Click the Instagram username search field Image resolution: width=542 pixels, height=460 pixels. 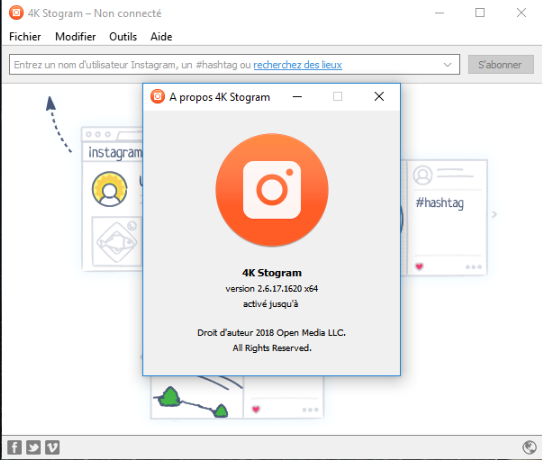(x=234, y=64)
